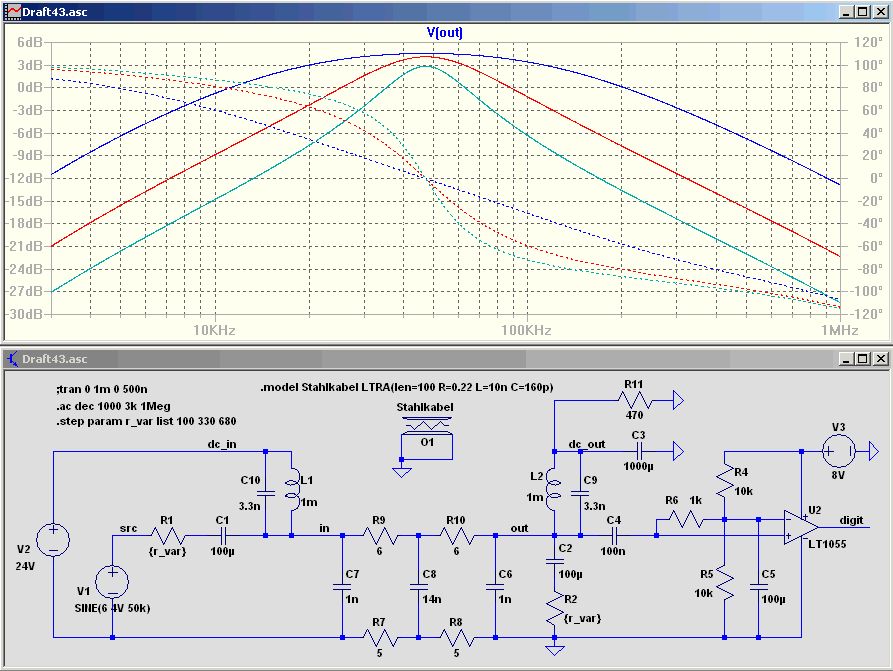Click the dc_in net label
893x671 pixels.
click(x=225, y=443)
